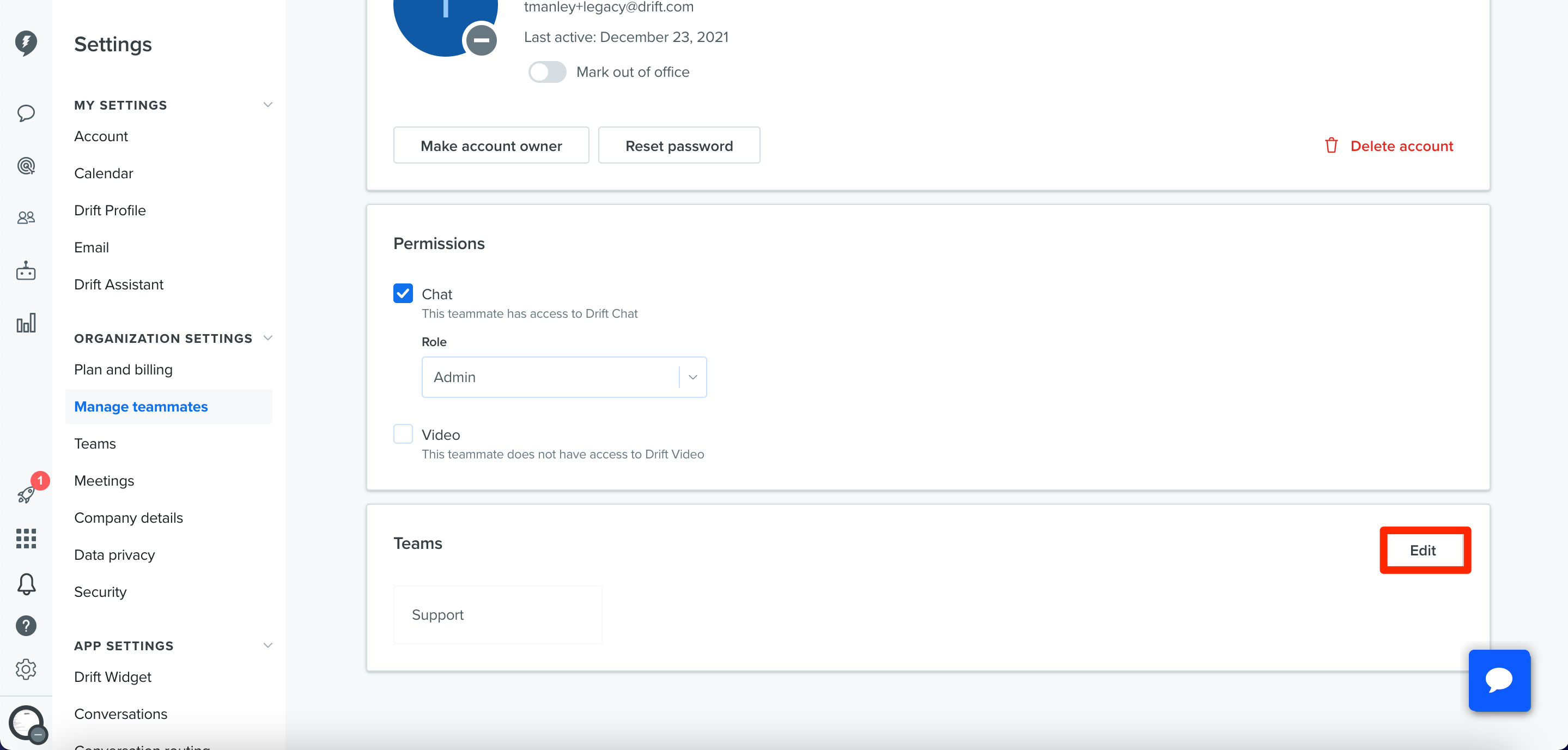1568x750 pixels.
Task: Collapse the APP SETTINGS section
Action: (x=267, y=645)
